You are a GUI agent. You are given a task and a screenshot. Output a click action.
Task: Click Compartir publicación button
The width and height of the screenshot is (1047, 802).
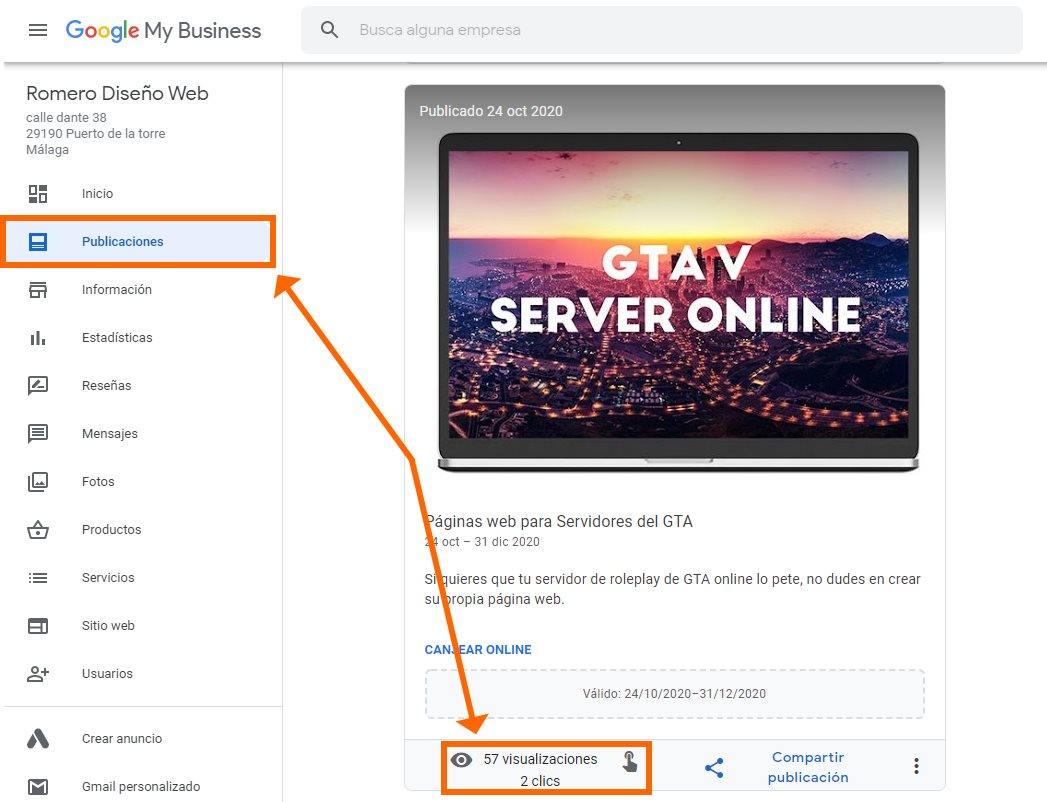pos(808,768)
